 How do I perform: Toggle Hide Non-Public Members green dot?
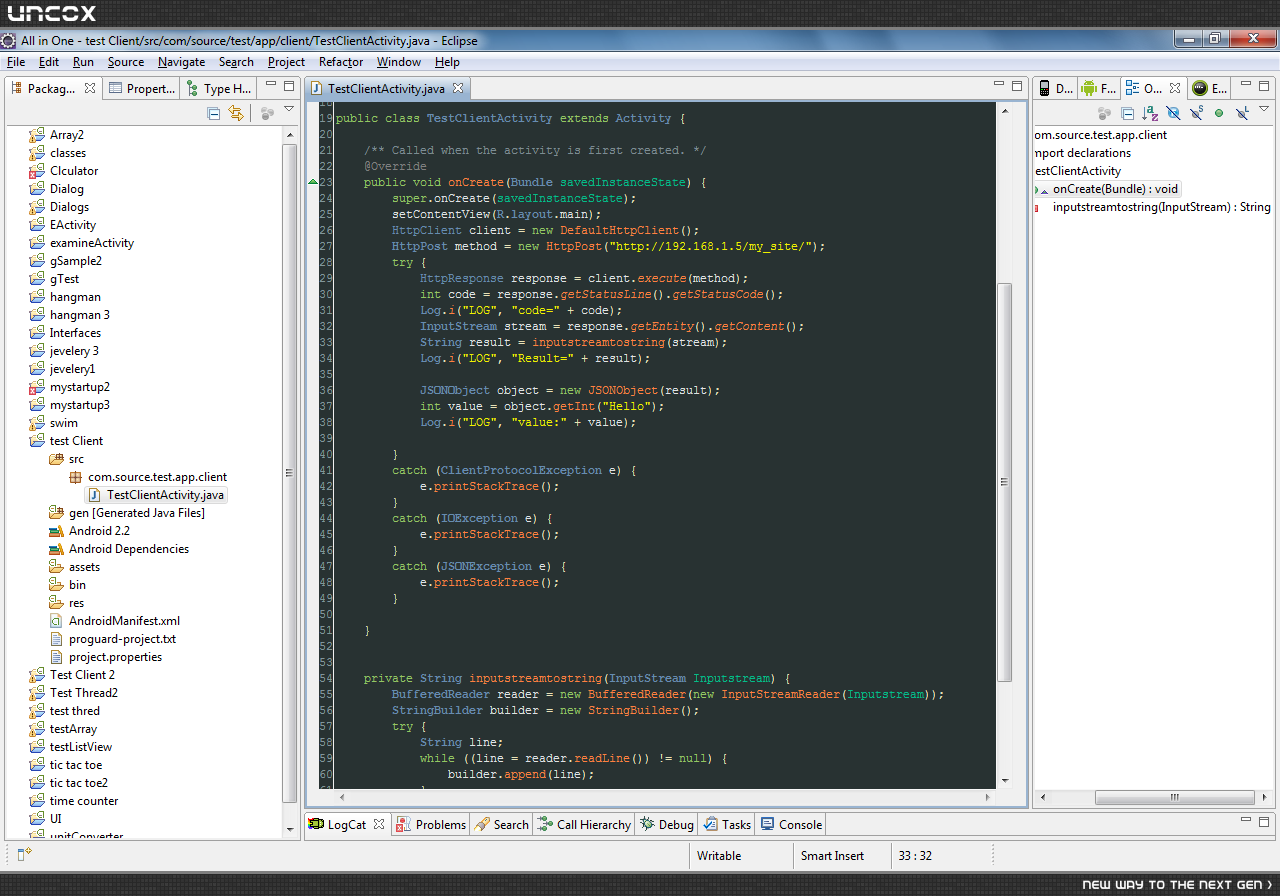coord(1219,113)
